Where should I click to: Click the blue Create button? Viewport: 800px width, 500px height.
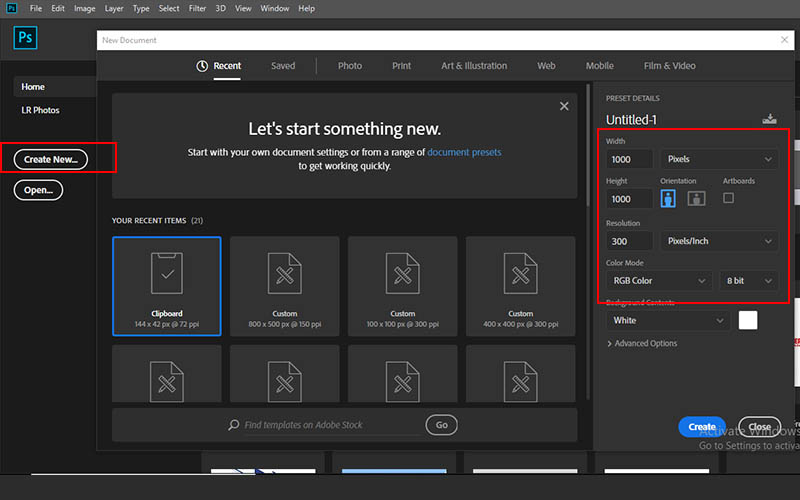[702, 427]
